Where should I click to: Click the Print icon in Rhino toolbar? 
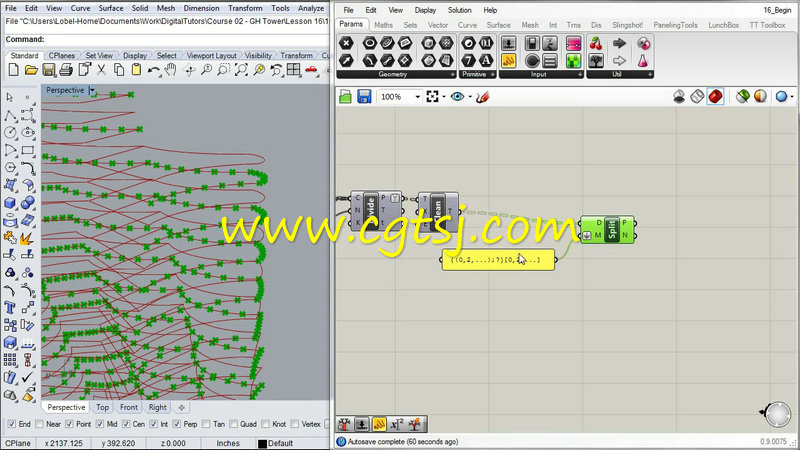(x=66, y=70)
